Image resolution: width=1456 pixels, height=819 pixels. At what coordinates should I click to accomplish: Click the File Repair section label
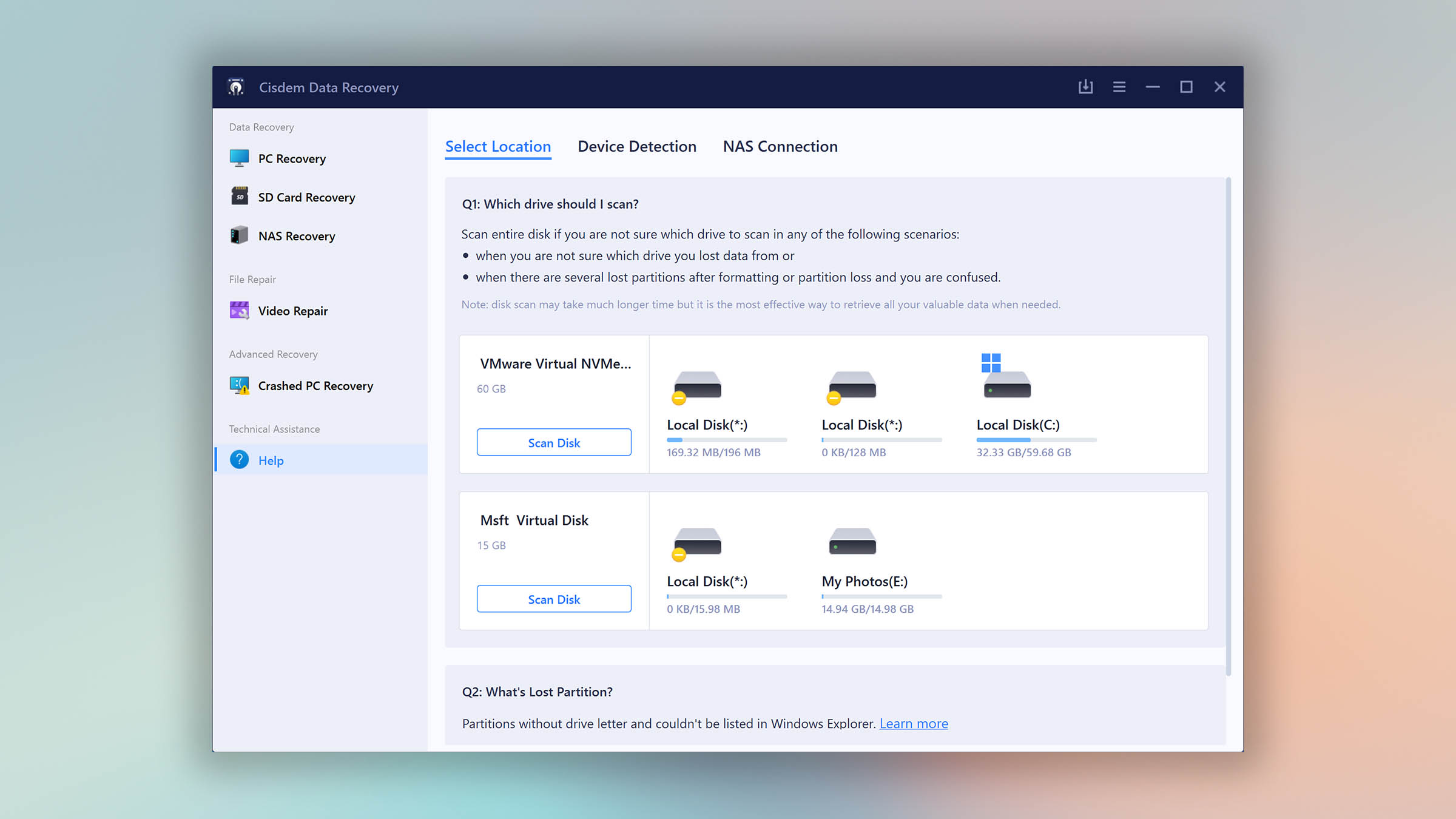pyautogui.click(x=252, y=279)
